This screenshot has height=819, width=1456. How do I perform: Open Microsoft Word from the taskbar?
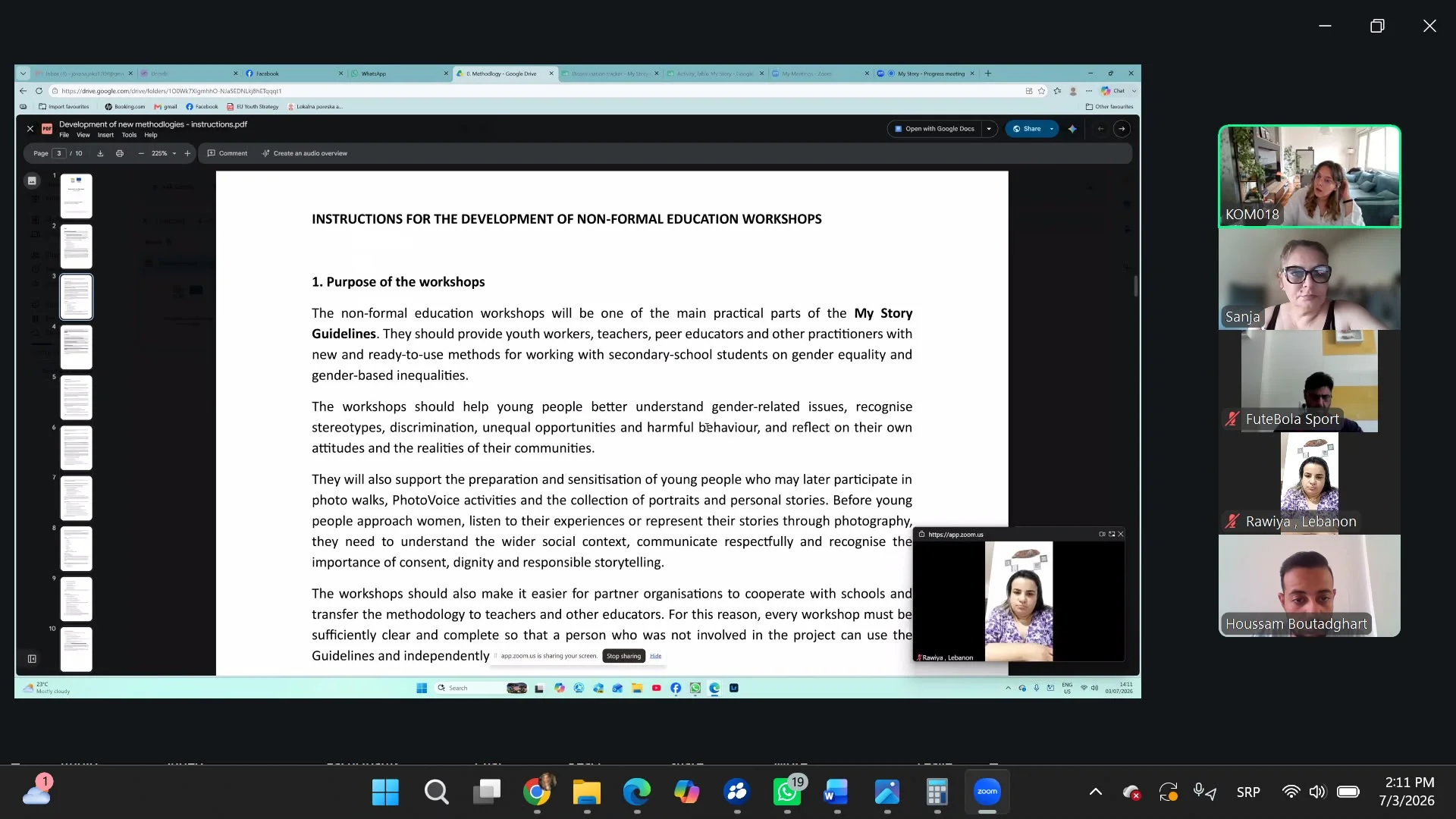tap(836, 792)
